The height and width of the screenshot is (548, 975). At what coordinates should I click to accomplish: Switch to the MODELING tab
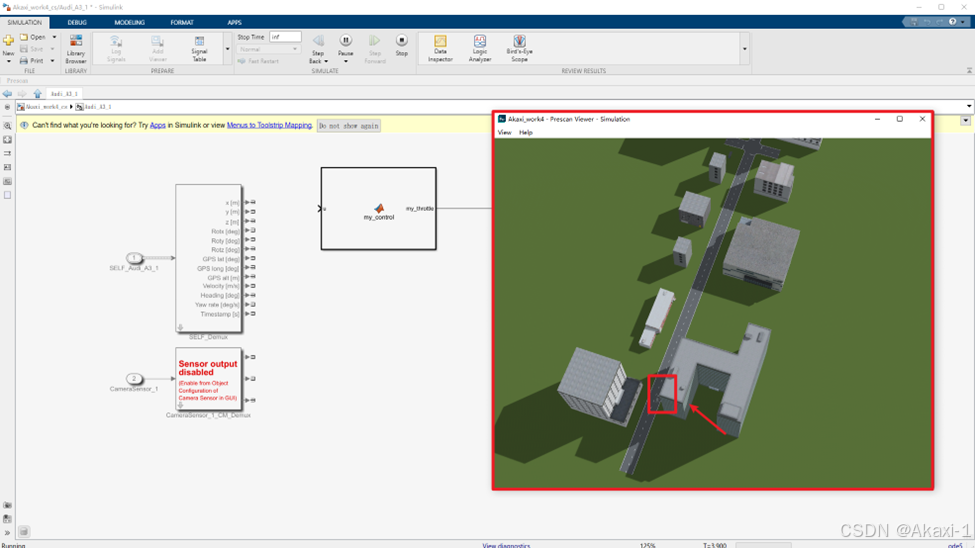point(129,22)
